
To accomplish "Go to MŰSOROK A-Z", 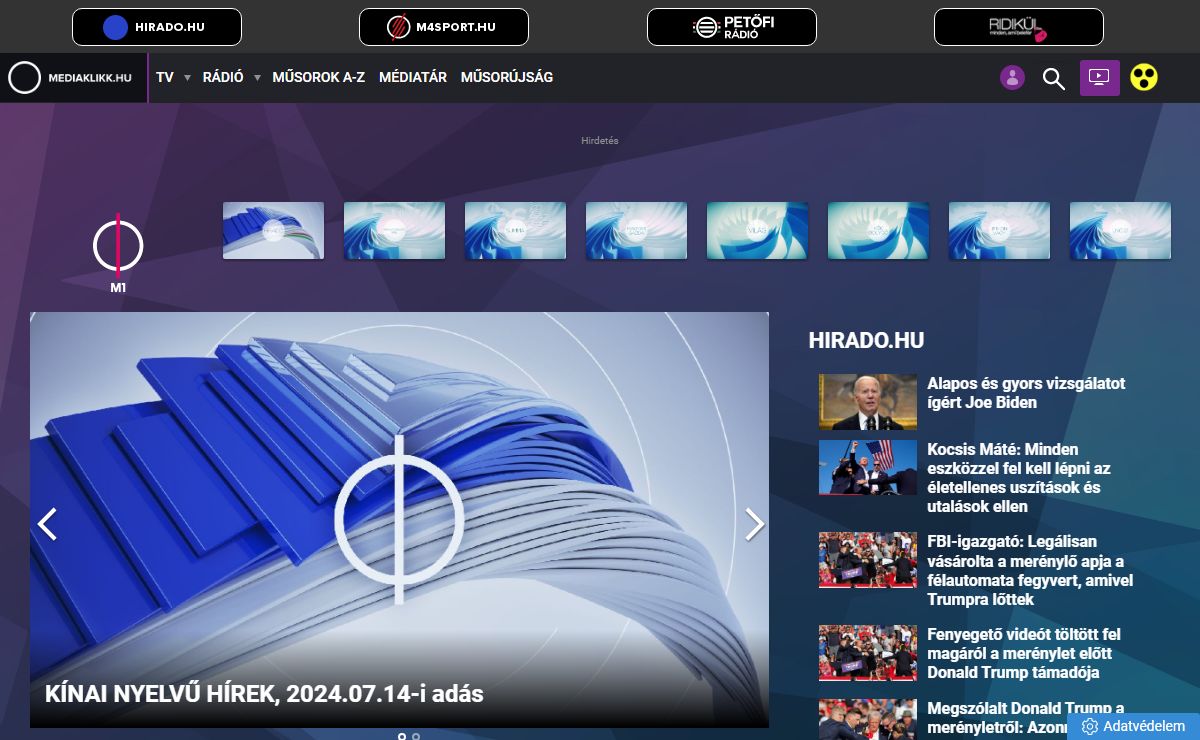I will coord(318,77).
